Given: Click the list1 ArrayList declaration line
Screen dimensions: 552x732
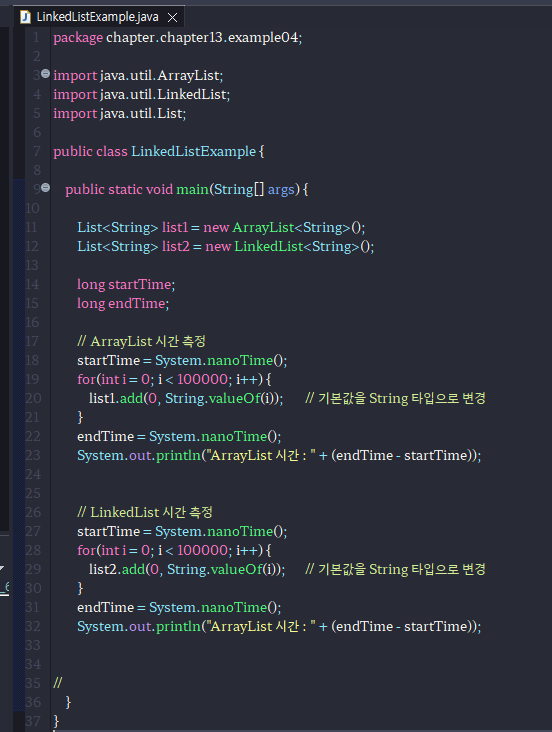Looking at the screenshot, I should (x=221, y=227).
